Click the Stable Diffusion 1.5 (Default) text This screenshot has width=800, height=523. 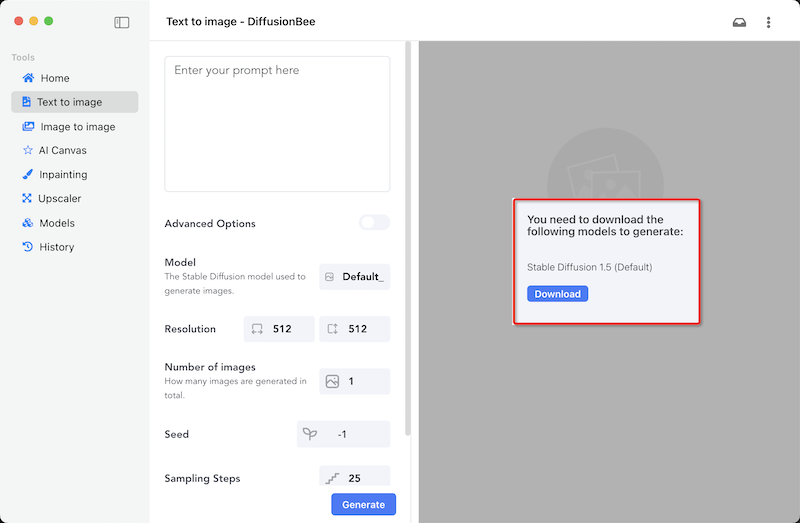click(589, 267)
